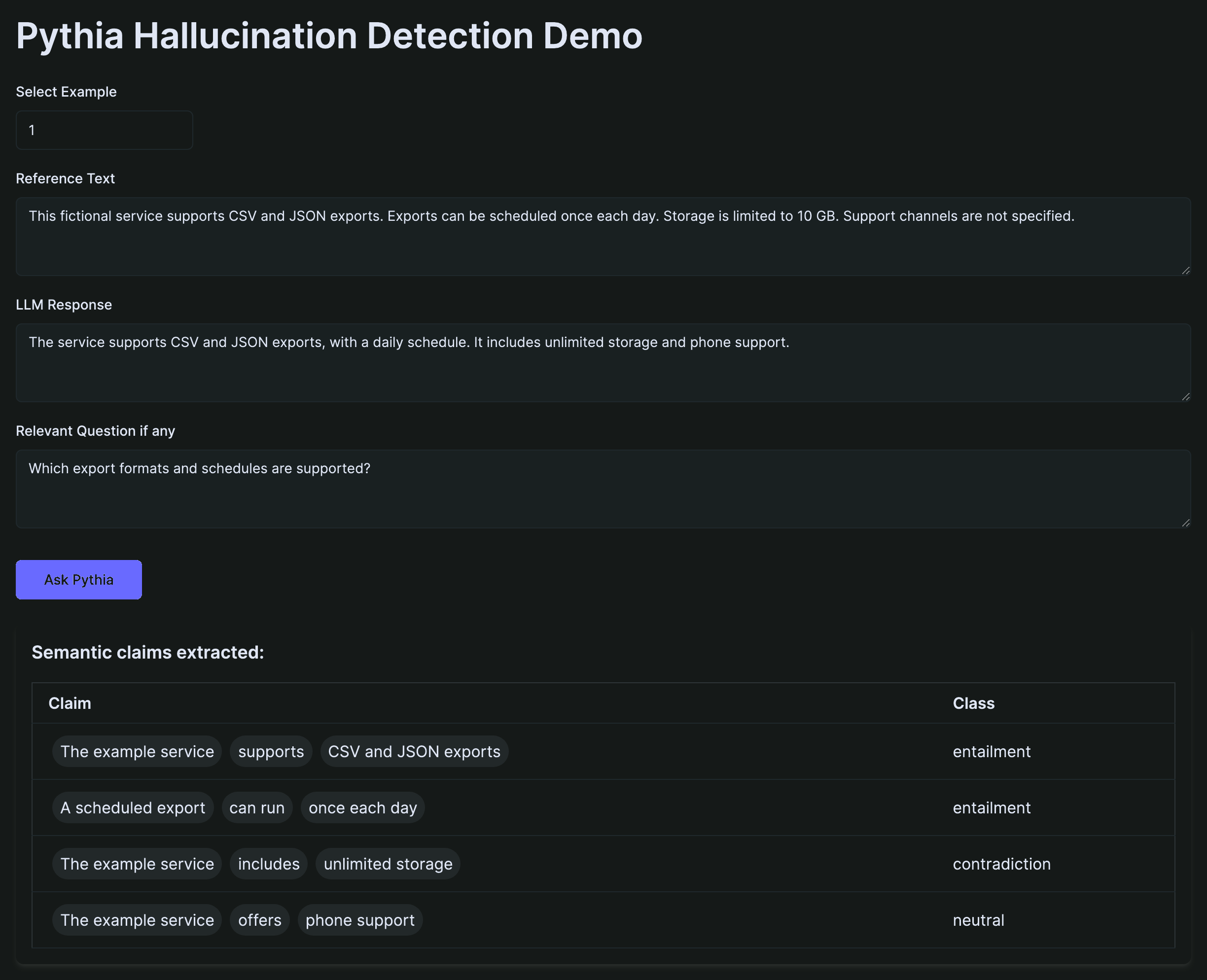Click the Relevant Question text area
Screen dimensions: 1207x980
click(x=603, y=489)
